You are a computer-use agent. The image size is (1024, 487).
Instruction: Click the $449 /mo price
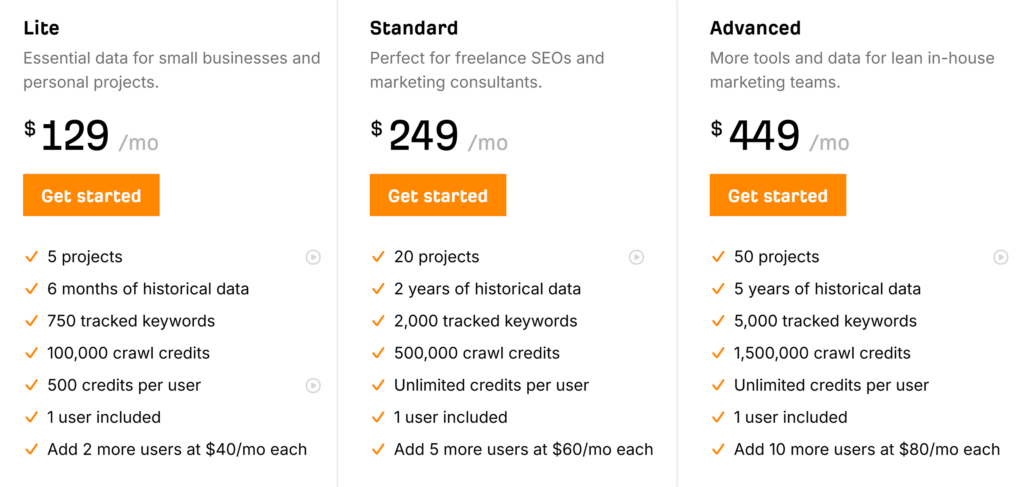point(779,137)
